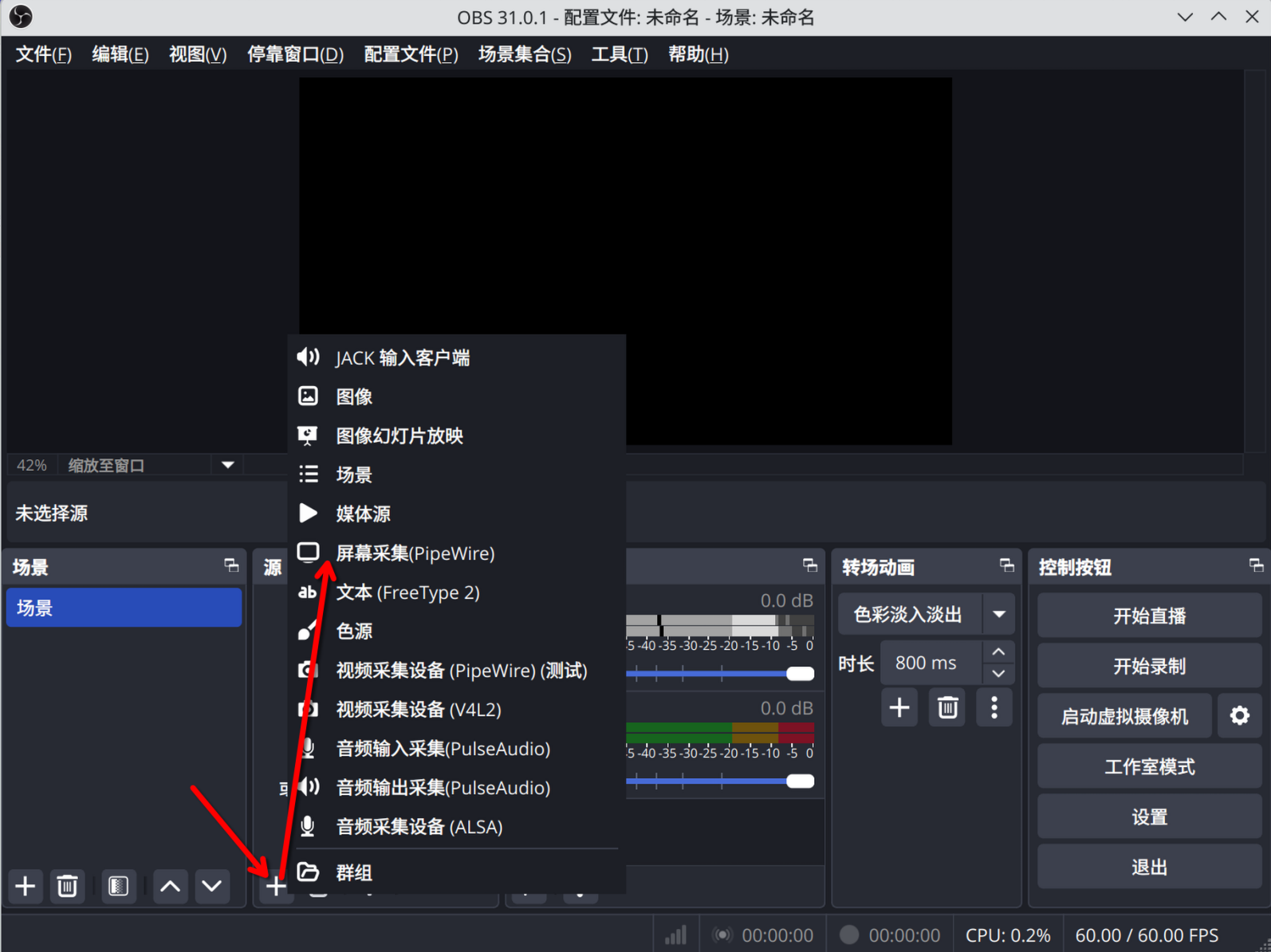Toggle 工作室模式 studio mode
The height and width of the screenshot is (952, 1271).
coord(1149,766)
